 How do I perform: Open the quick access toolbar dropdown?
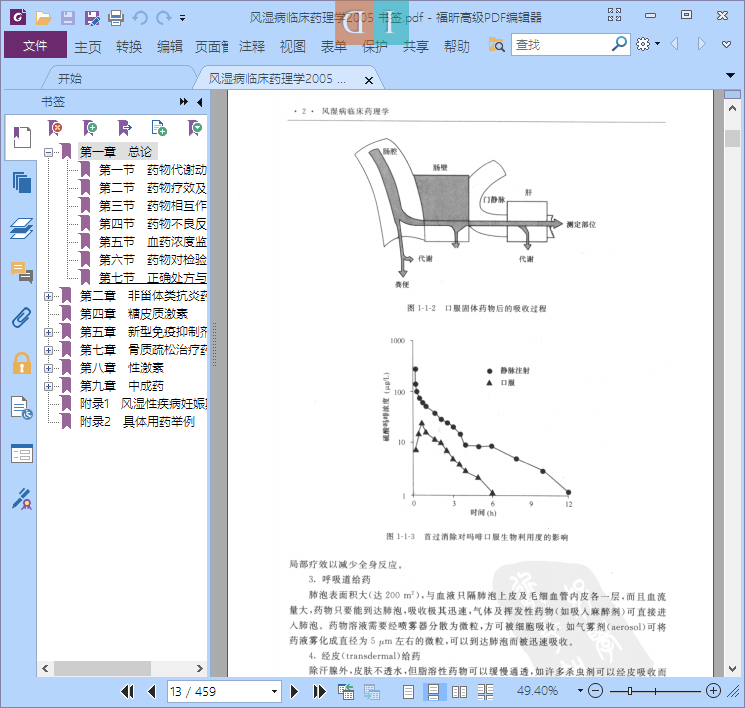point(182,19)
